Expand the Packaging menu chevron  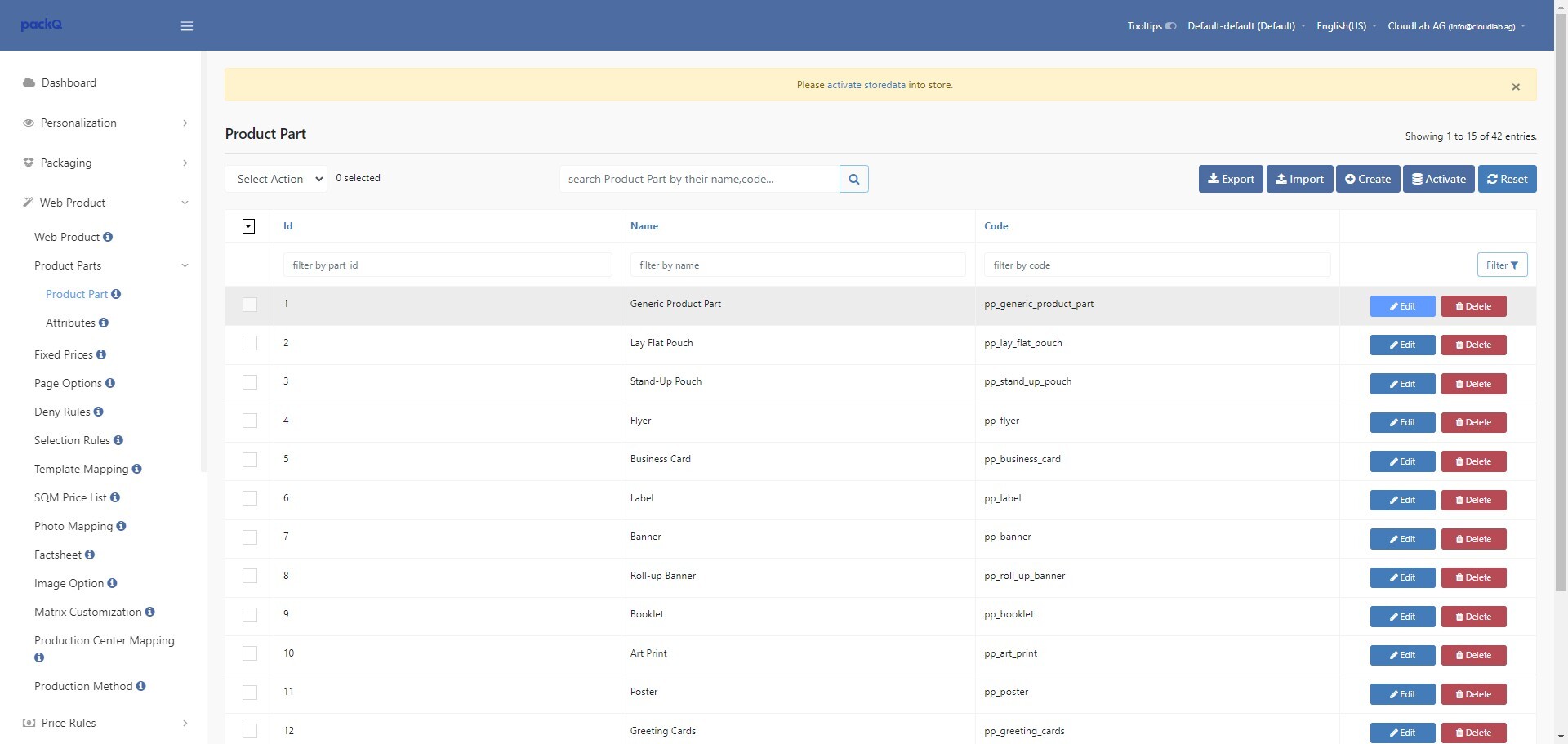(185, 163)
